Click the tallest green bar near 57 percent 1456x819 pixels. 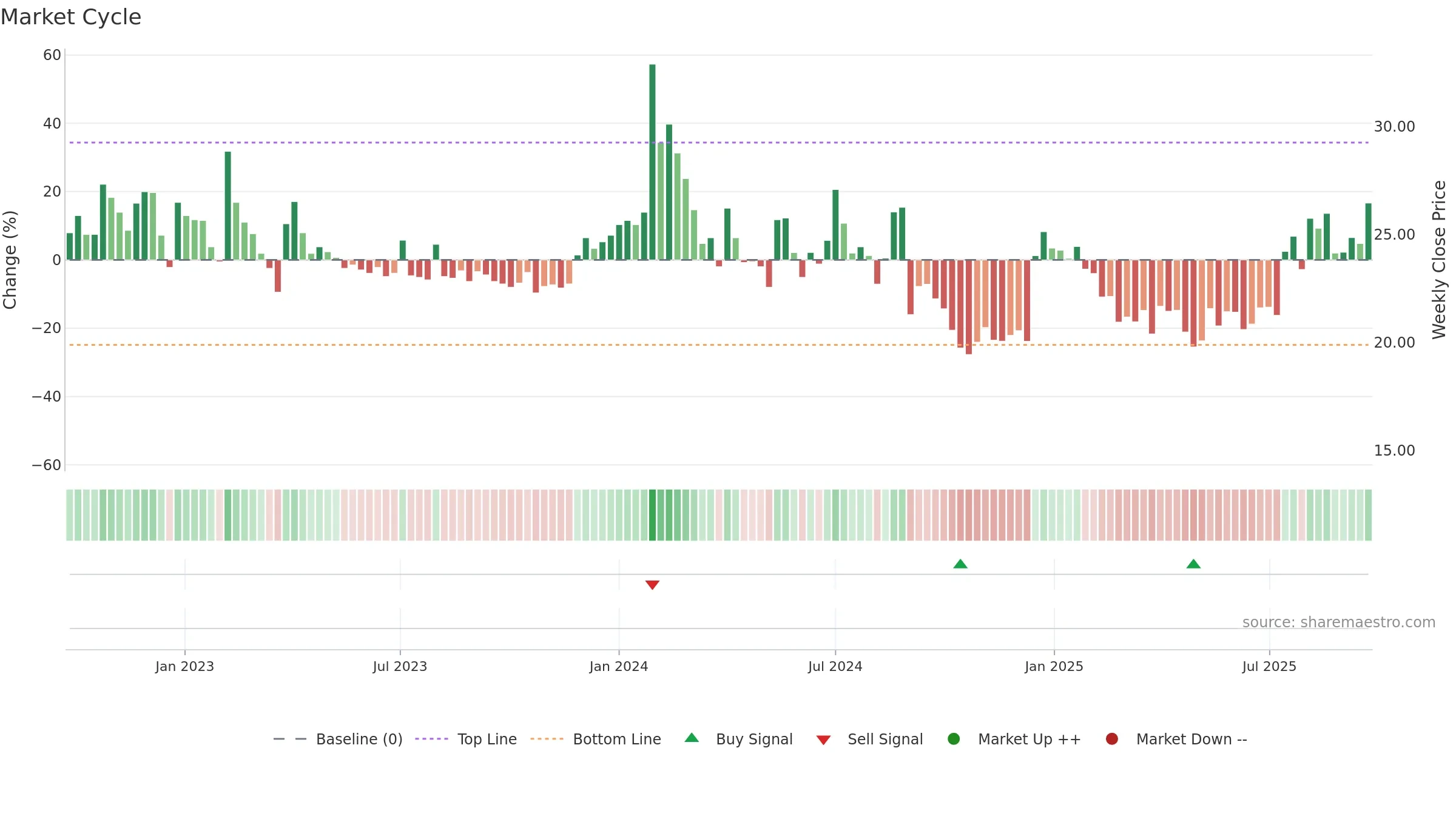click(x=652, y=162)
